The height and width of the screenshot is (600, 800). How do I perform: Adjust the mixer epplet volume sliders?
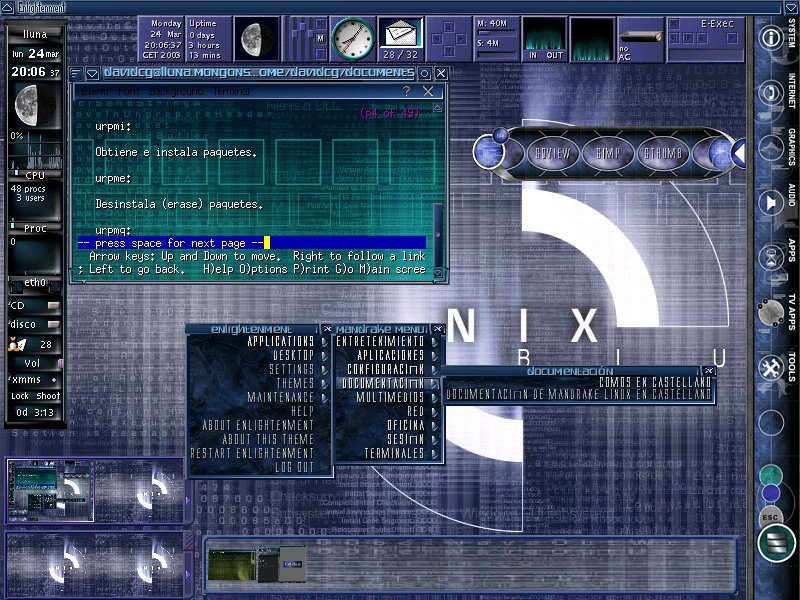[x=301, y=39]
